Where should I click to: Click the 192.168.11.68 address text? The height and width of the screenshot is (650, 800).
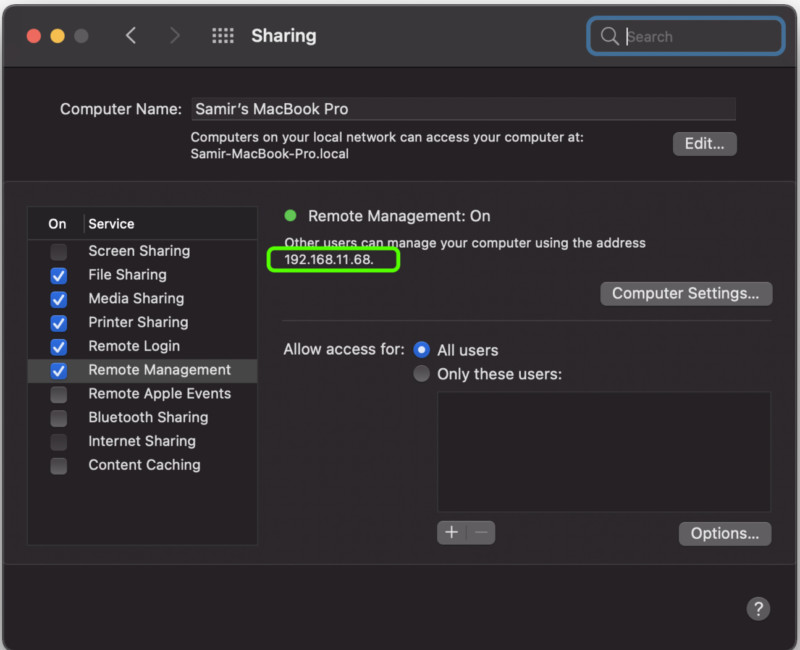pos(329,260)
